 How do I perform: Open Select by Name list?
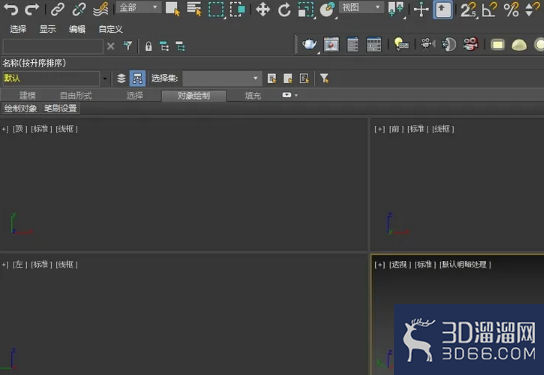tap(194, 9)
